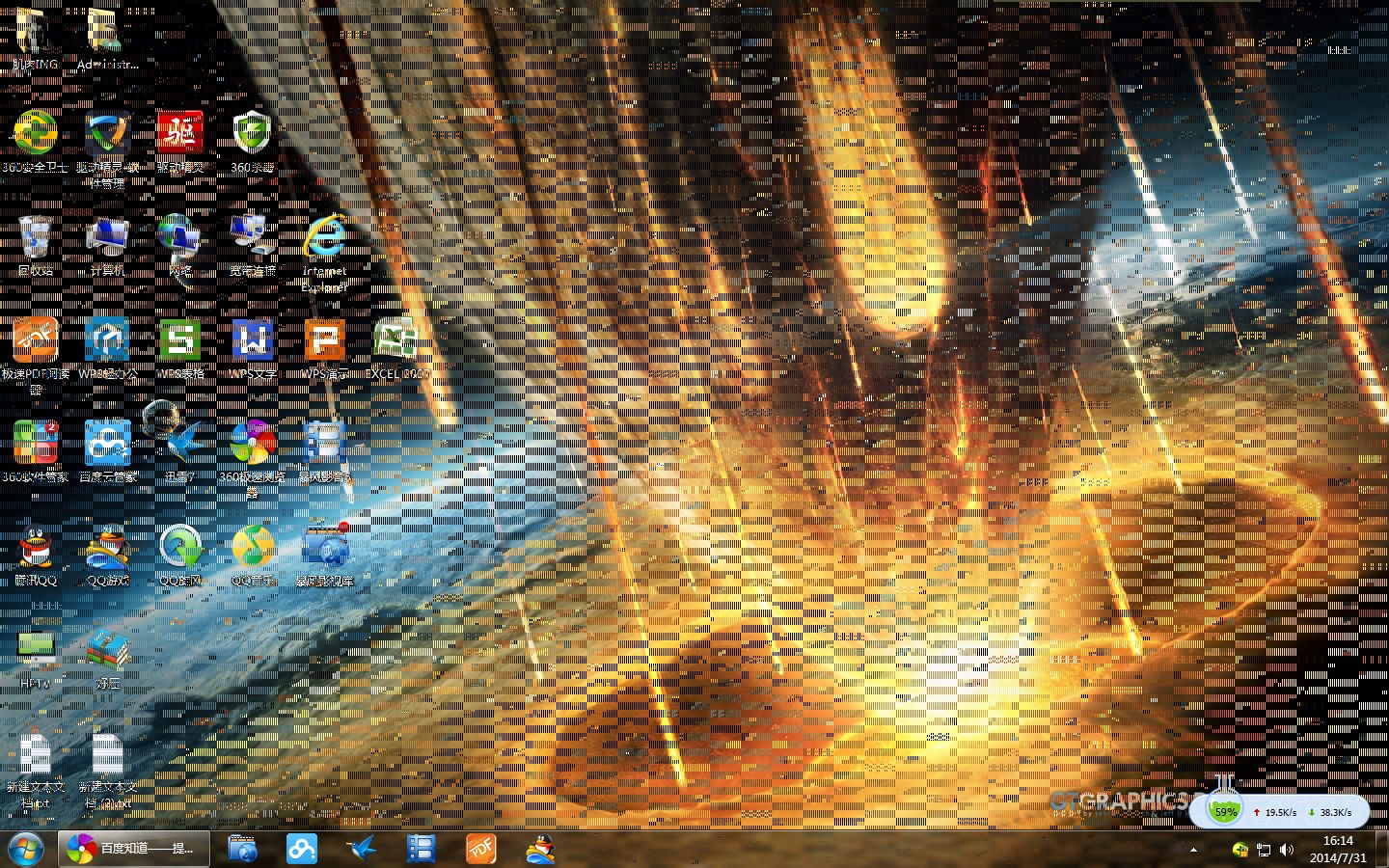Image resolution: width=1389 pixels, height=868 pixels.
Task: Open the 肌肉ING folder on the desktop
Action: pos(35,40)
